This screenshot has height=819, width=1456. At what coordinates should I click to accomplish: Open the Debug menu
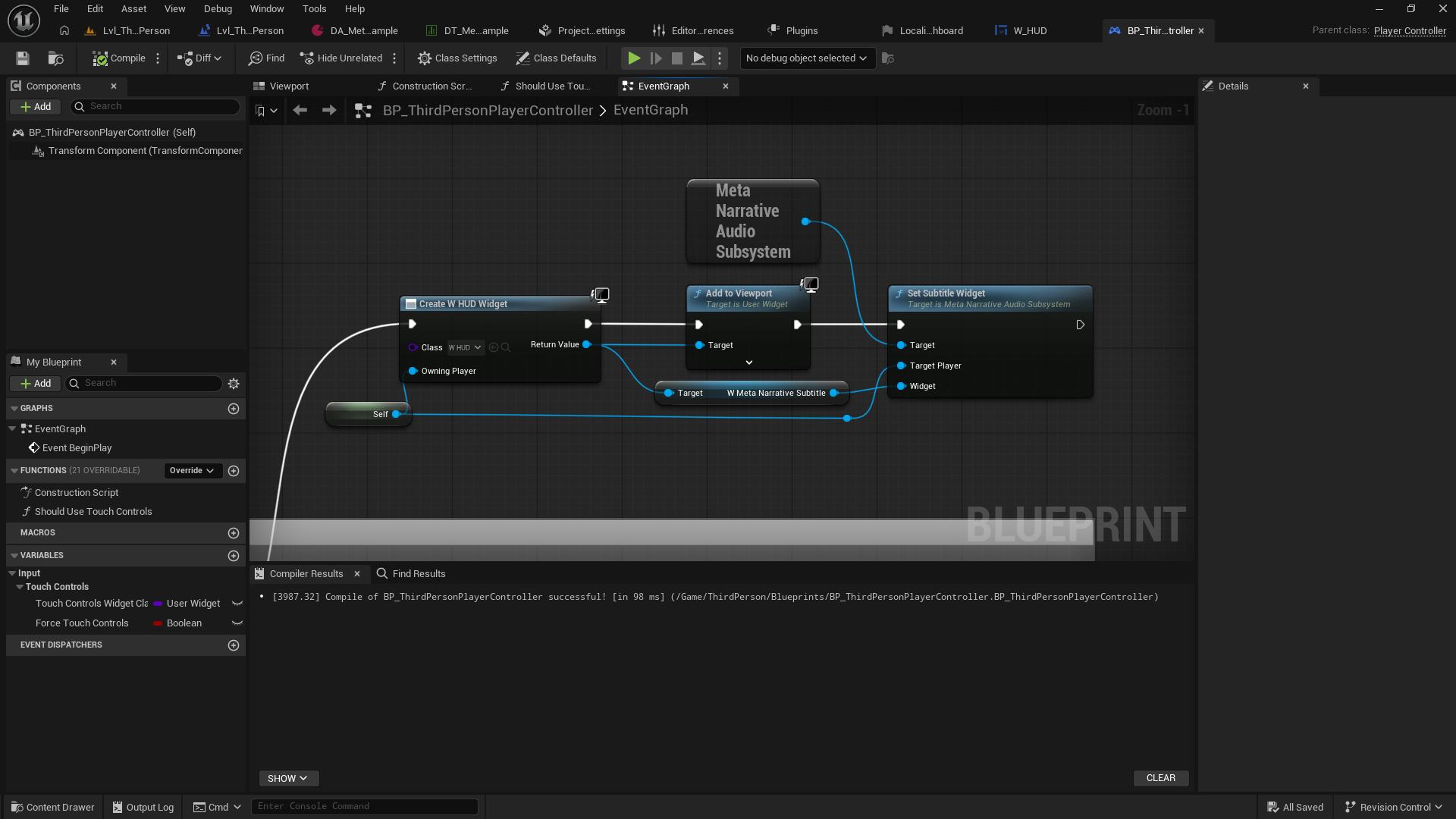[x=218, y=8]
